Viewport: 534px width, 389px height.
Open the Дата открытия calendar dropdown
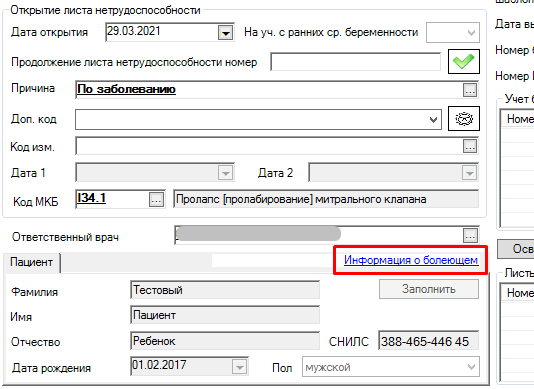pos(225,33)
